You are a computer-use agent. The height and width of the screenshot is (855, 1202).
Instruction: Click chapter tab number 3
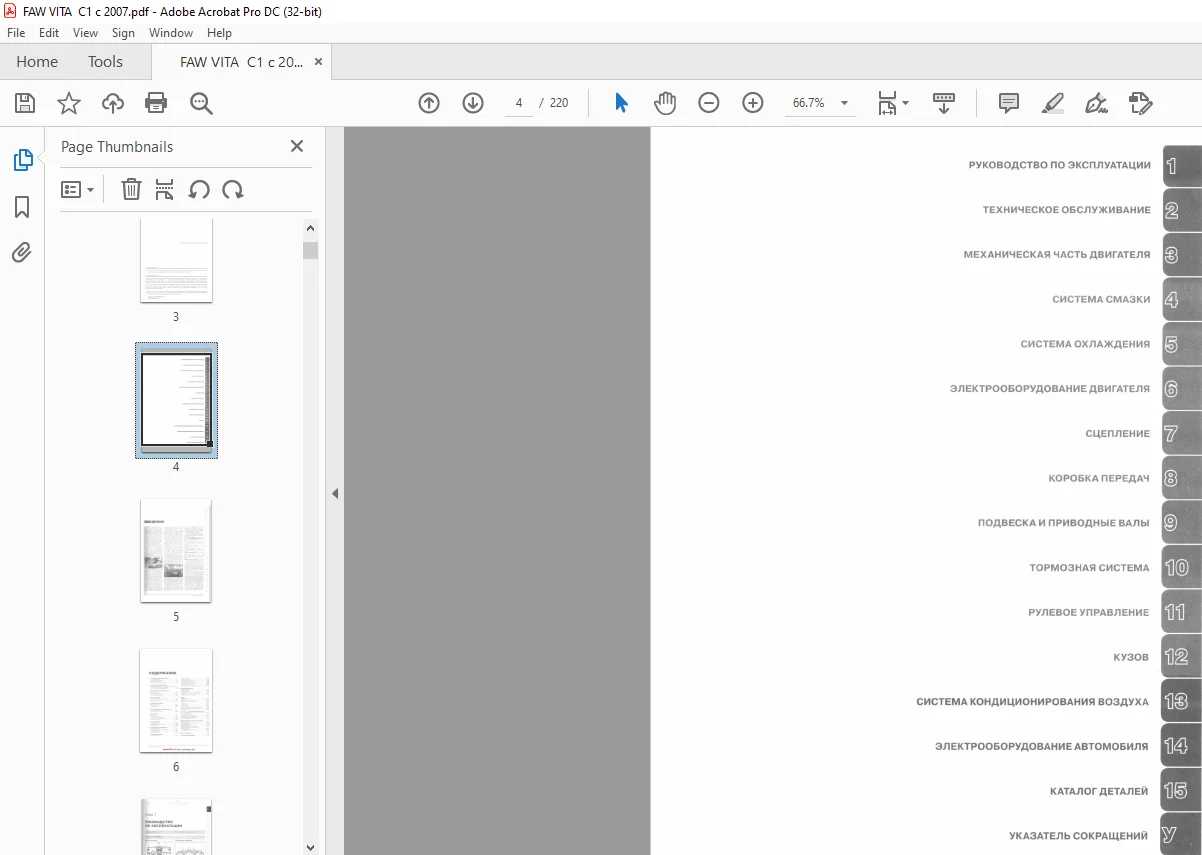[x=1182, y=255]
